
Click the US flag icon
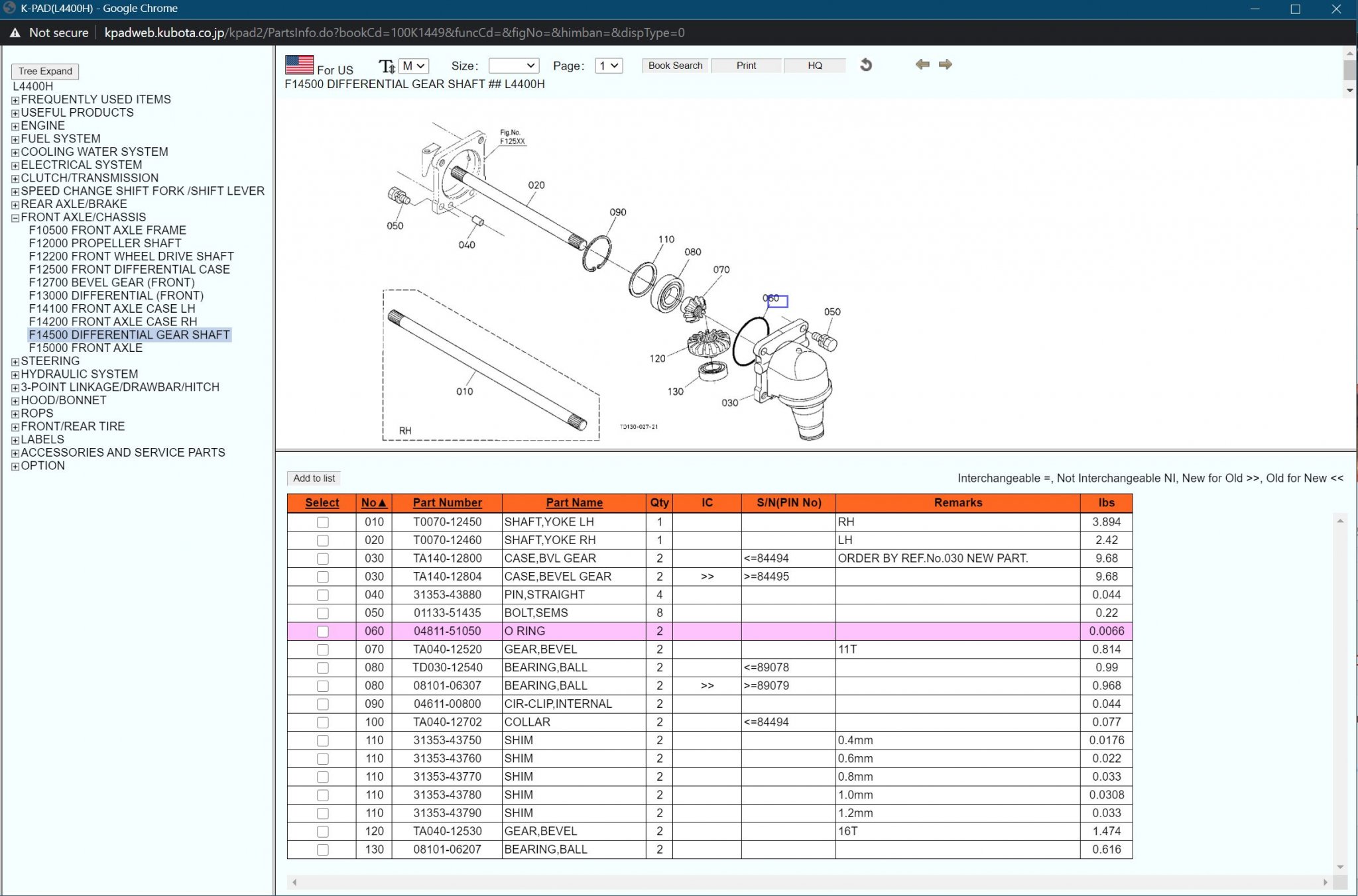(x=299, y=65)
